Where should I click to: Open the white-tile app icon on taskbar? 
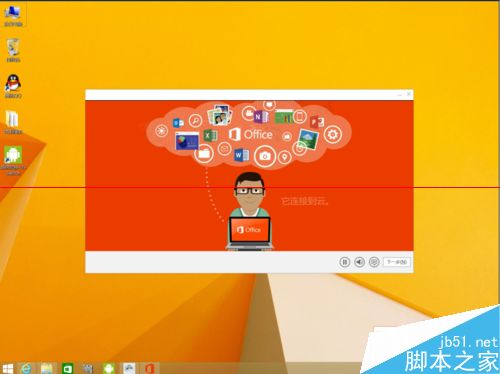coord(129,368)
